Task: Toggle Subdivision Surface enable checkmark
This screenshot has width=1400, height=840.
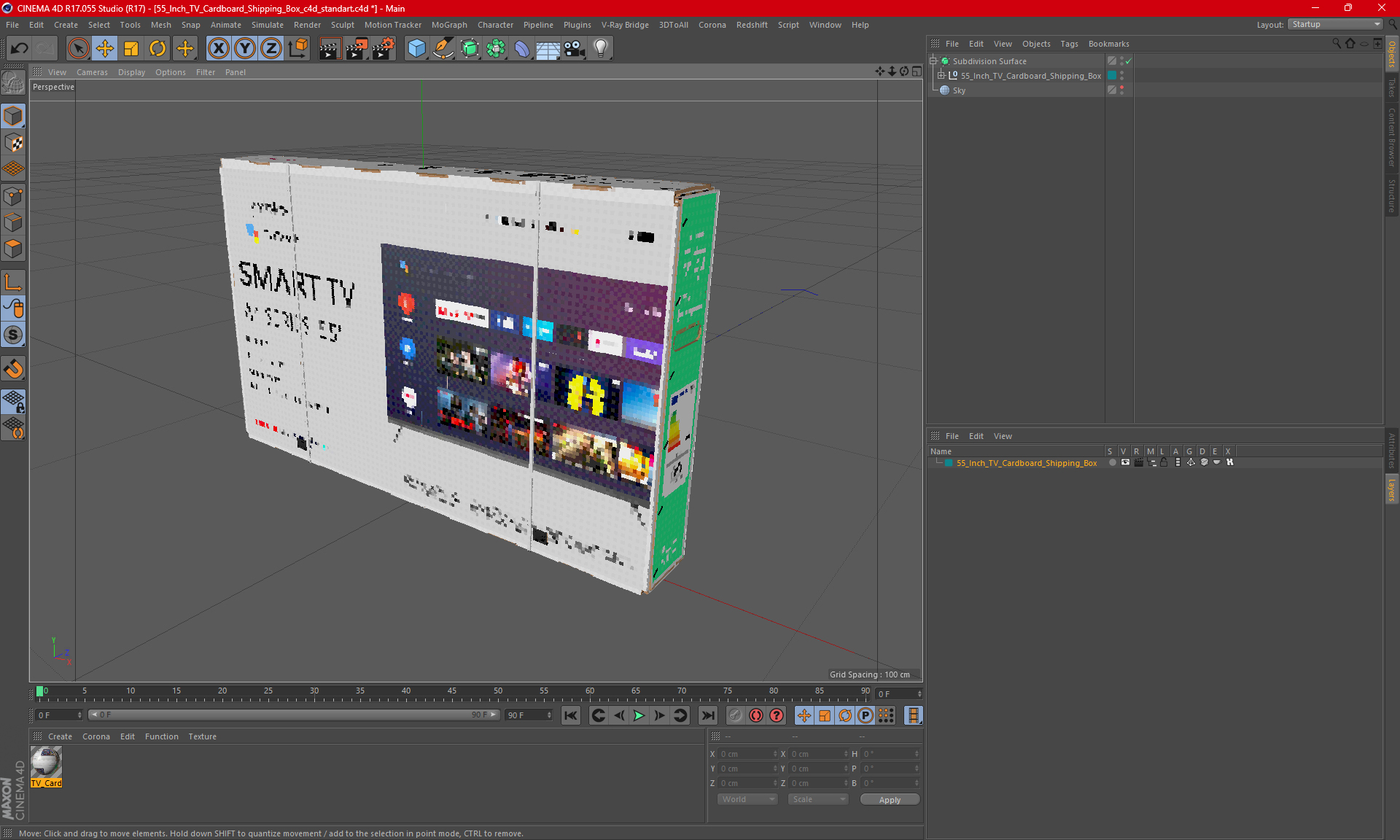Action: click(1128, 61)
